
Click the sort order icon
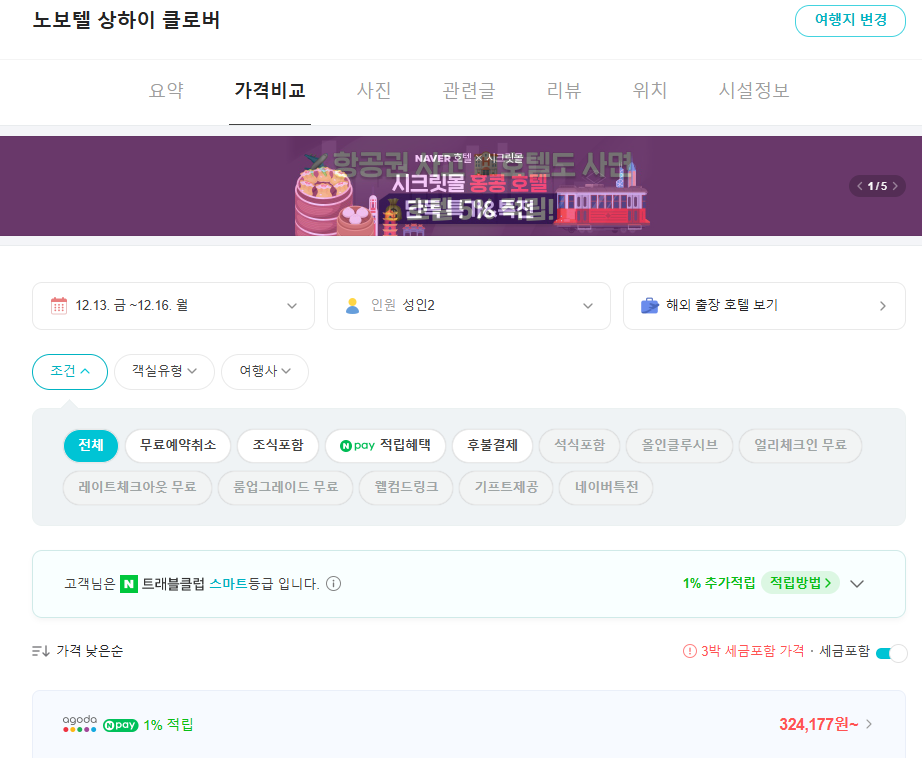click(x=41, y=651)
